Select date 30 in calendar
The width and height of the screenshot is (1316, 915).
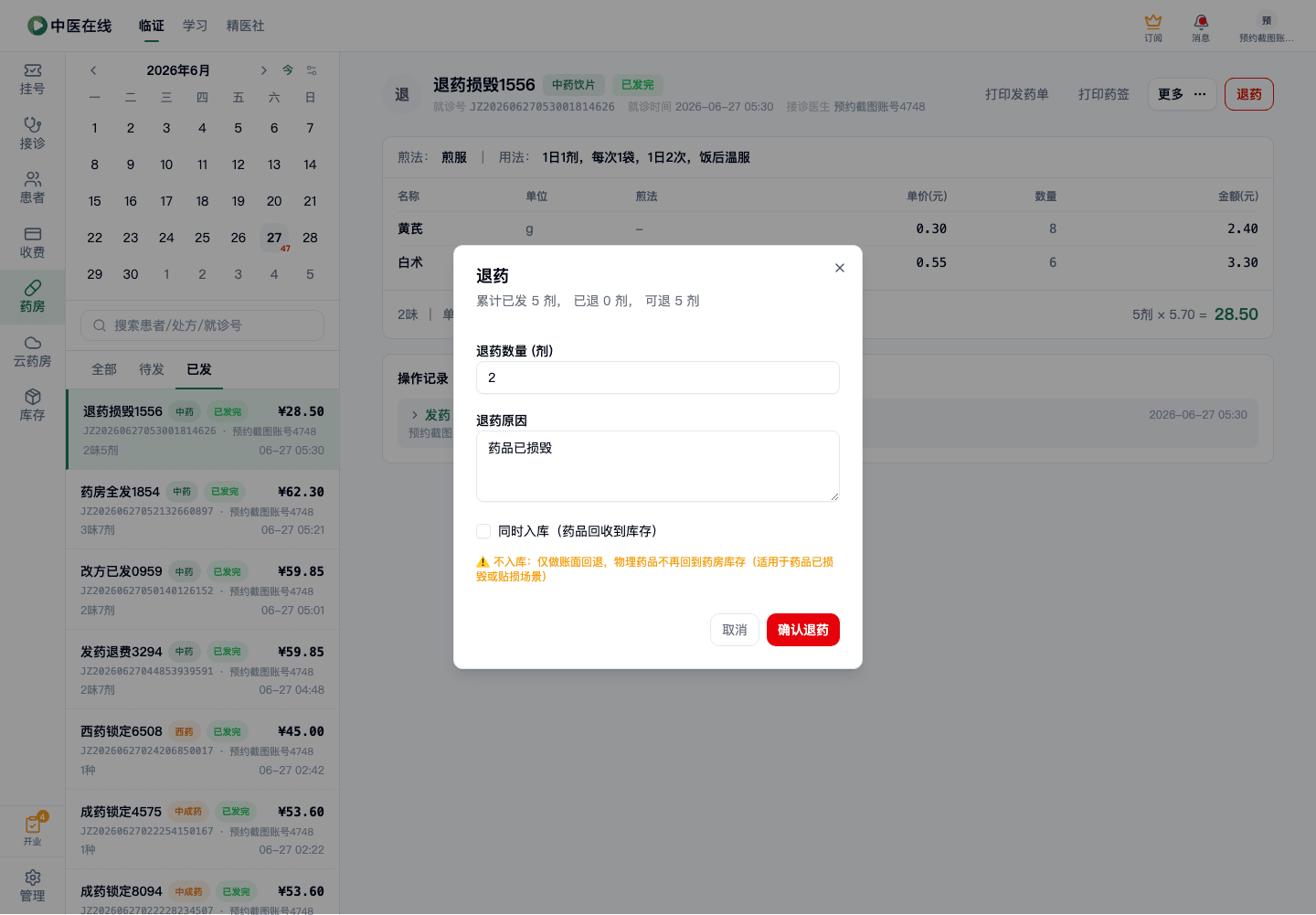coord(131,274)
